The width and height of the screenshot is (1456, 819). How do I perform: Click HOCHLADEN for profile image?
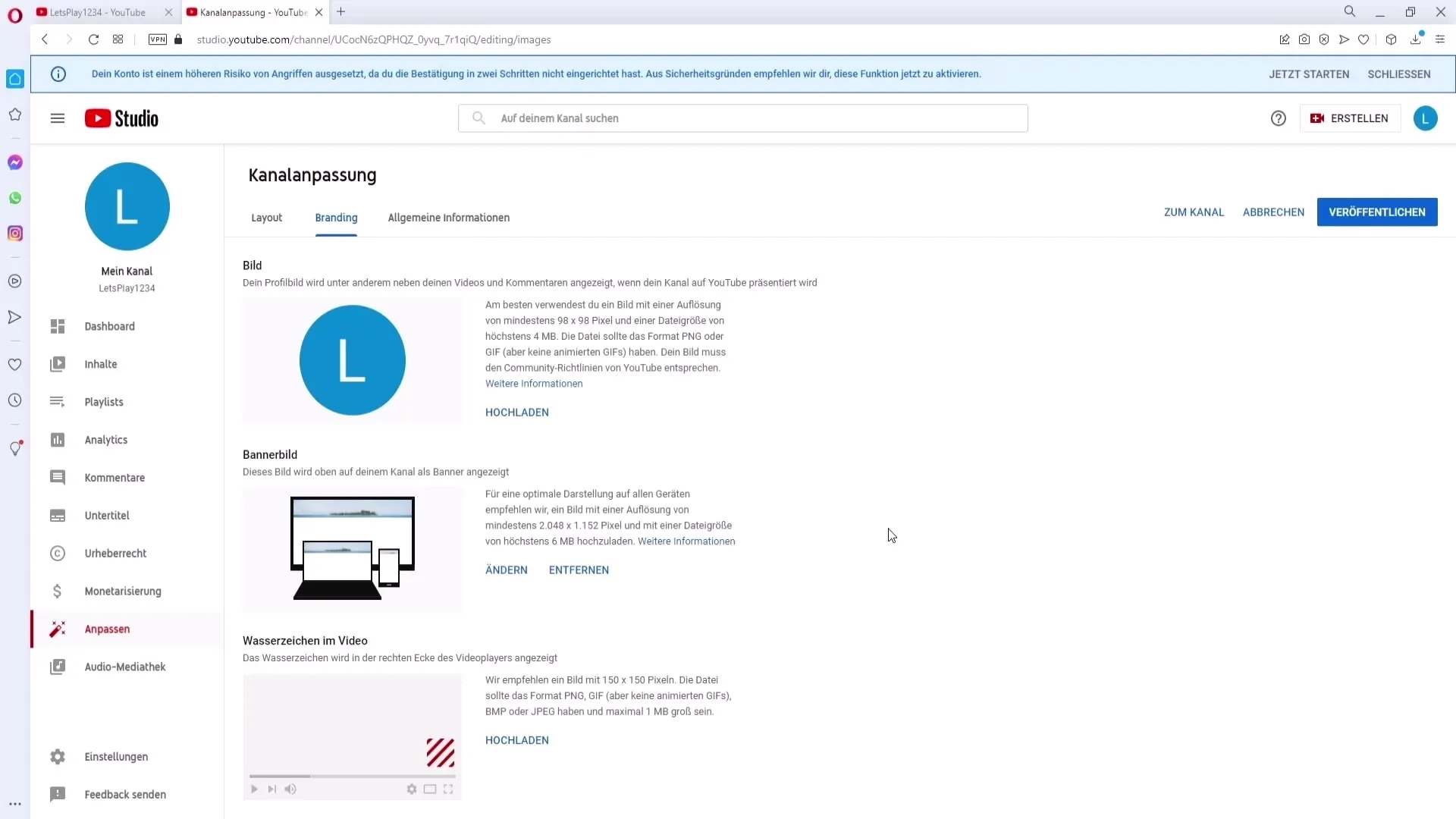[x=517, y=412]
